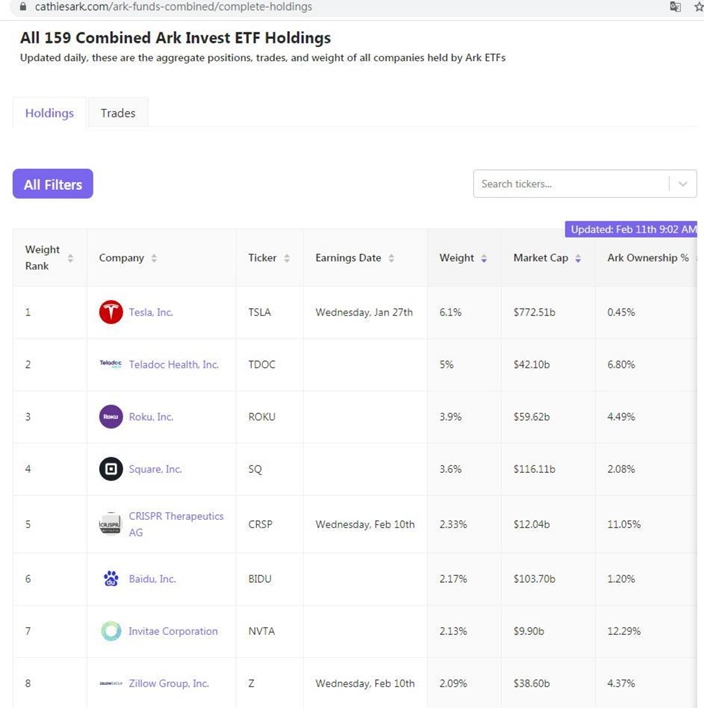Sort by Earnings Date column arrows
The height and width of the screenshot is (708, 704).
(x=392, y=258)
